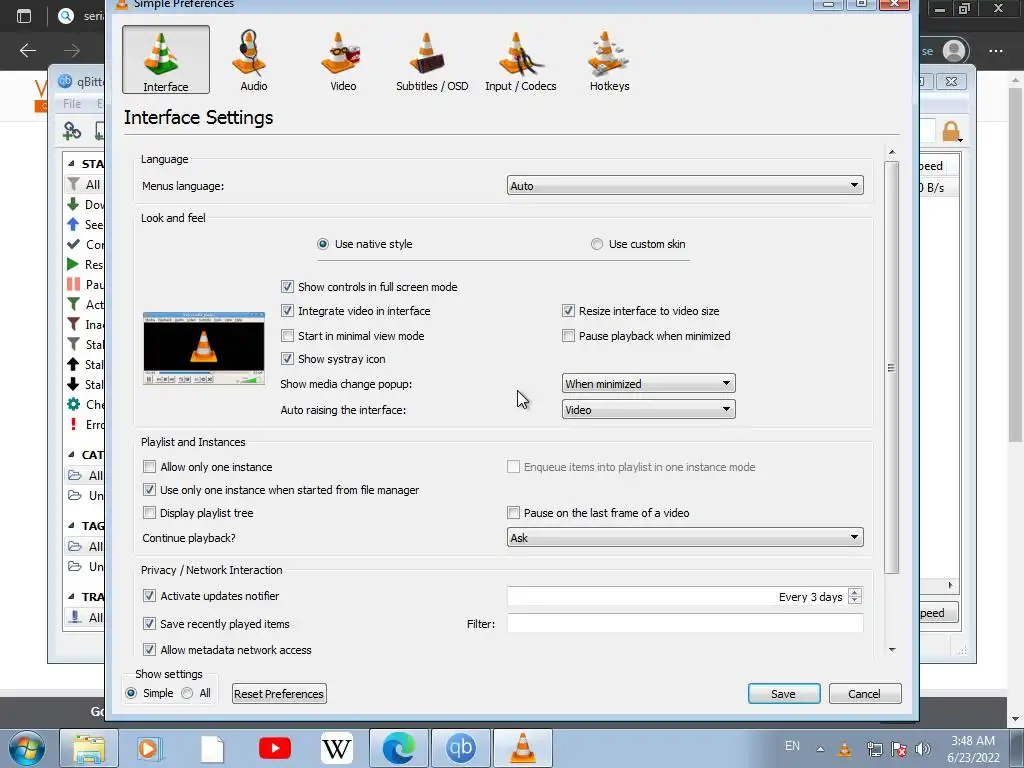Open the Video preferences category
The width and height of the screenshot is (1024, 768).
[x=342, y=60]
